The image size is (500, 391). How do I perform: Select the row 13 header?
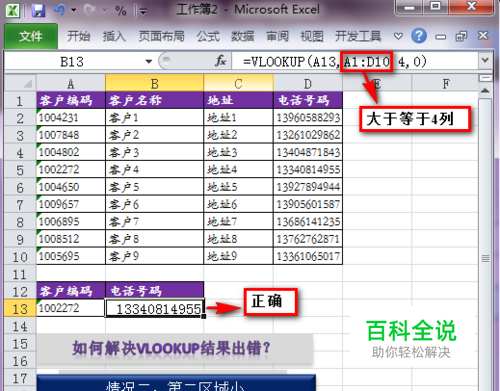(x=20, y=308)
